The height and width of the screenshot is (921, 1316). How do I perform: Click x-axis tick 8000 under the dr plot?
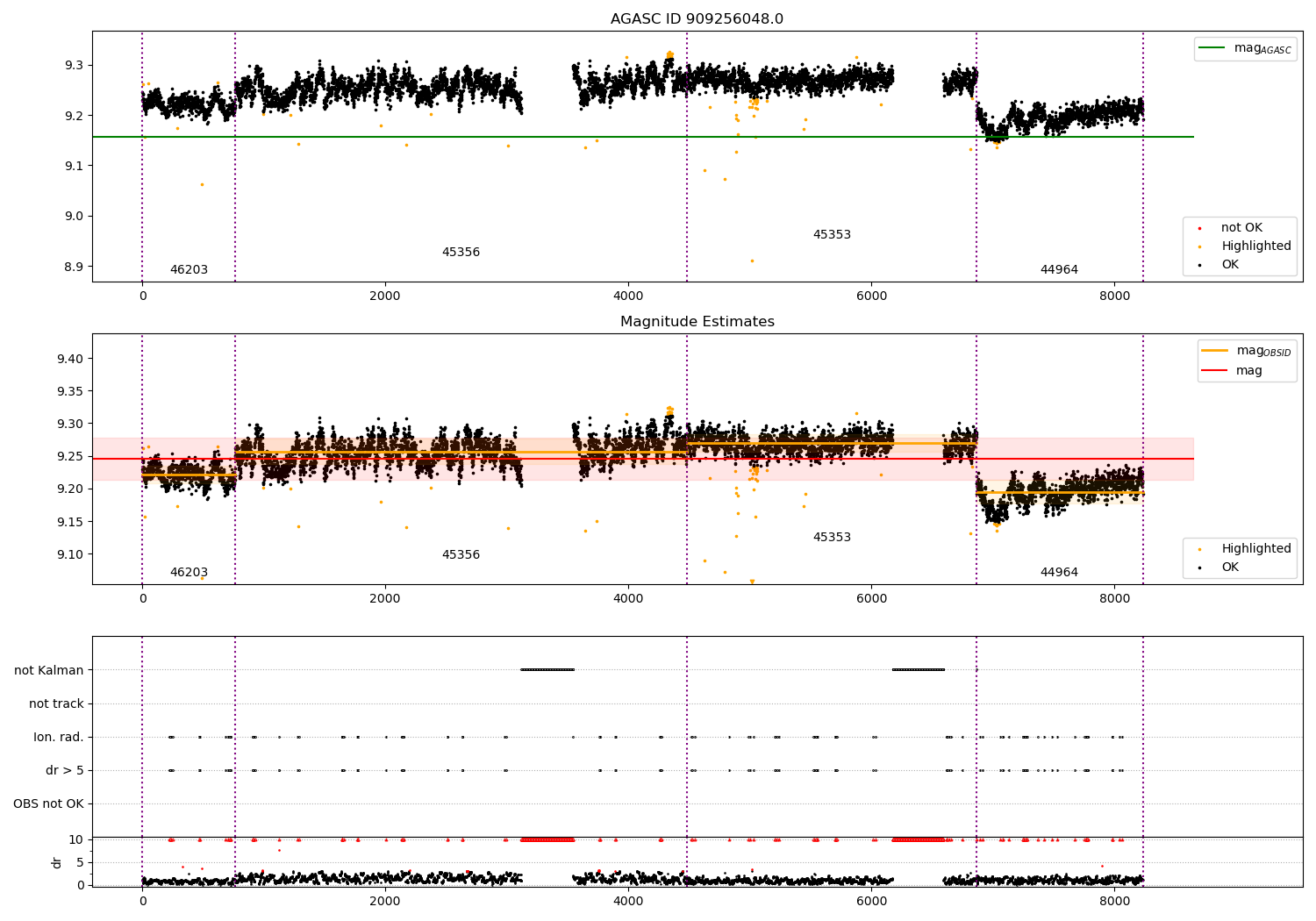[x=1114, y=902]
